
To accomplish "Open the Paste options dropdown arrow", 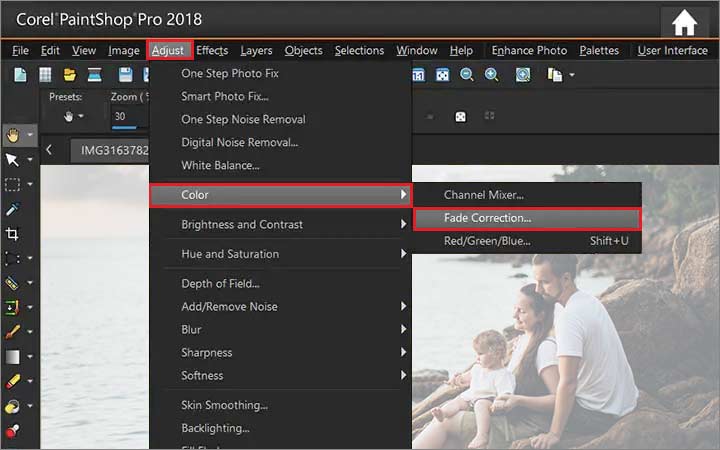I will 572,75.
